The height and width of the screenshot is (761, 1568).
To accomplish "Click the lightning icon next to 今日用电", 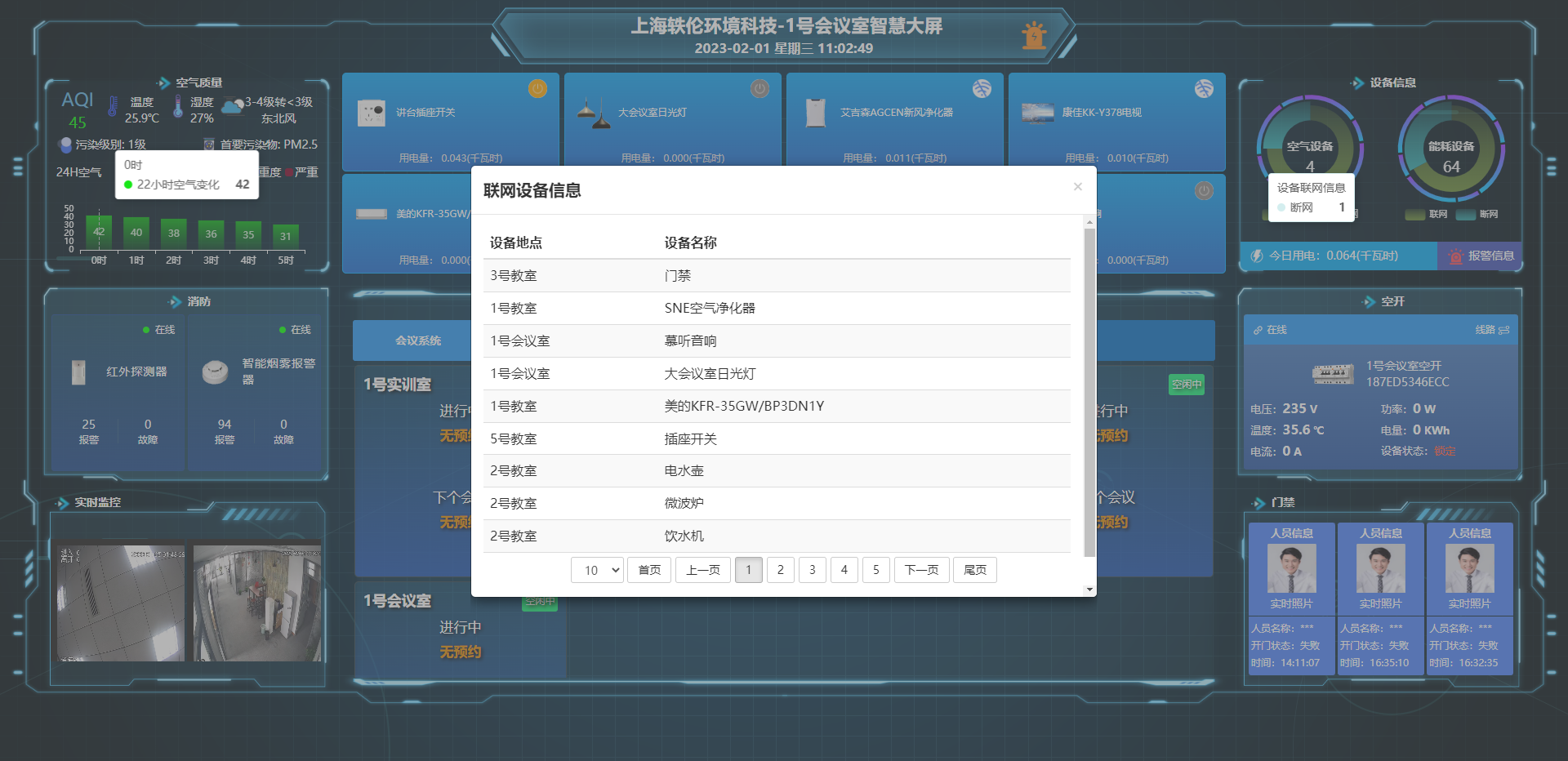I will coord(1255,255).
